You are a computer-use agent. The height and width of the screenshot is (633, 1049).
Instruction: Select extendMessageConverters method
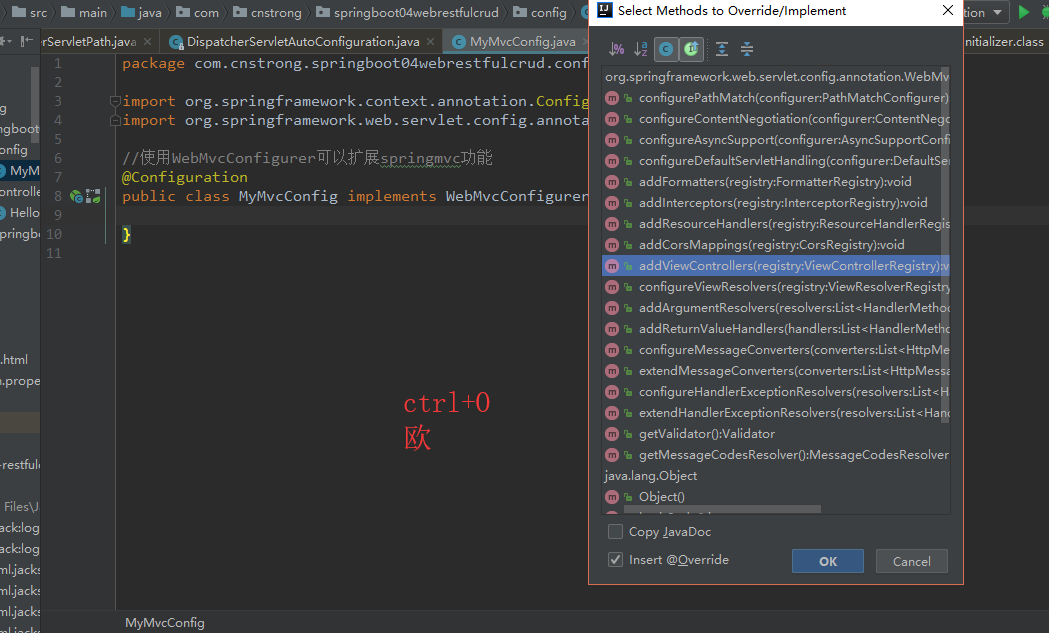click(776, 371)
